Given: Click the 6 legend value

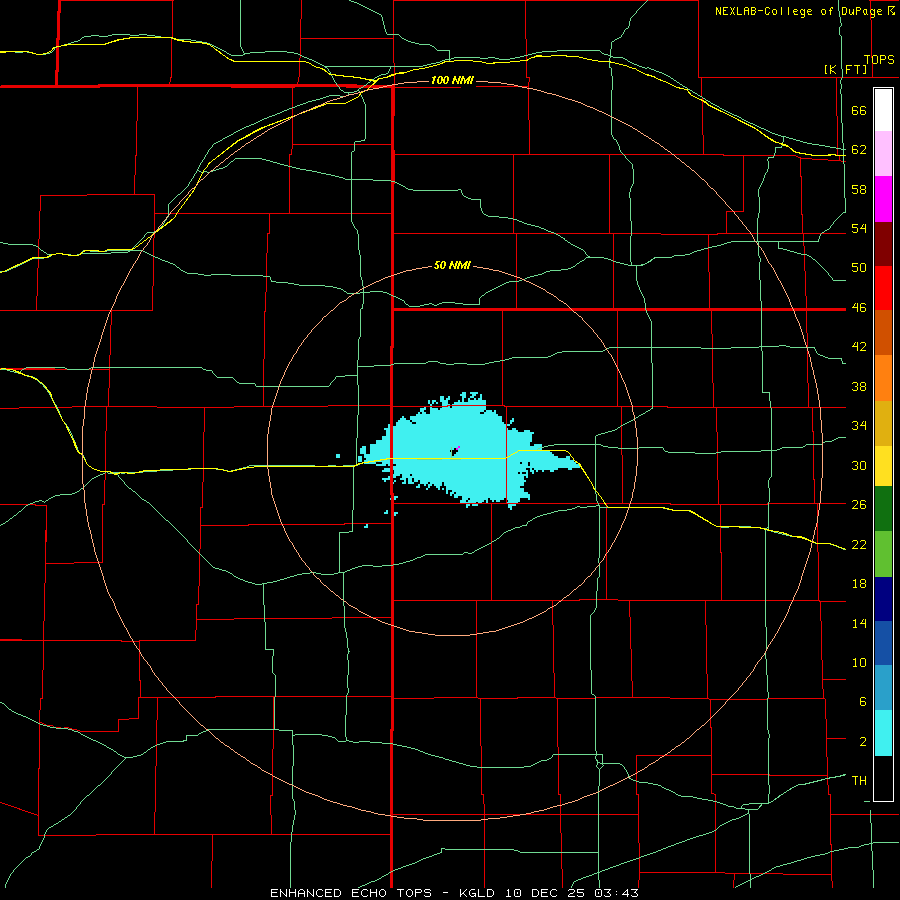Looking at the screenshot, I should click(863, 702).
